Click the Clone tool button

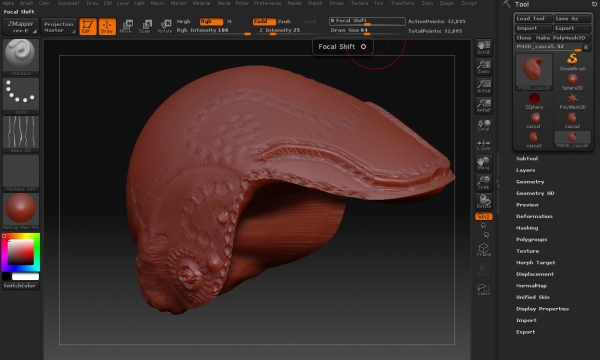tap(524, 38)
